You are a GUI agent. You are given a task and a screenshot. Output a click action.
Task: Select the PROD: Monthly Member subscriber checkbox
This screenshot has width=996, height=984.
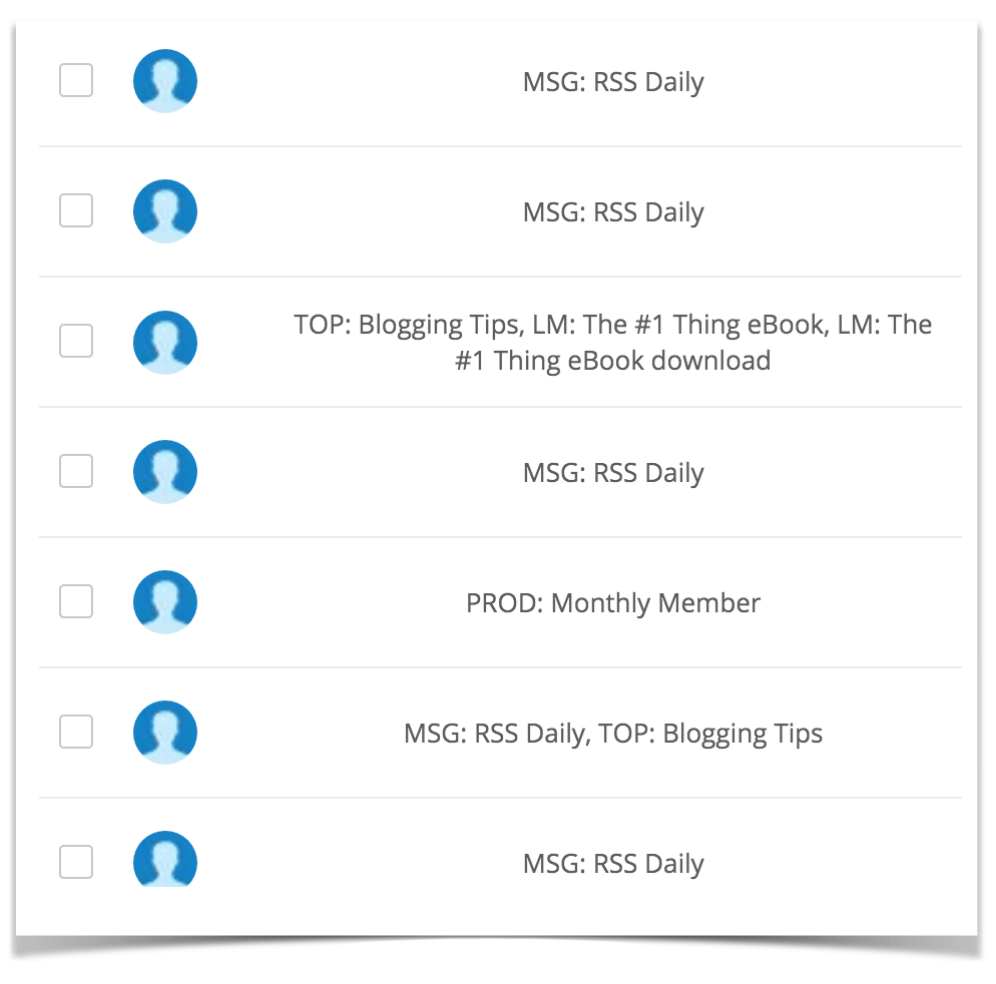click(75, 602)
